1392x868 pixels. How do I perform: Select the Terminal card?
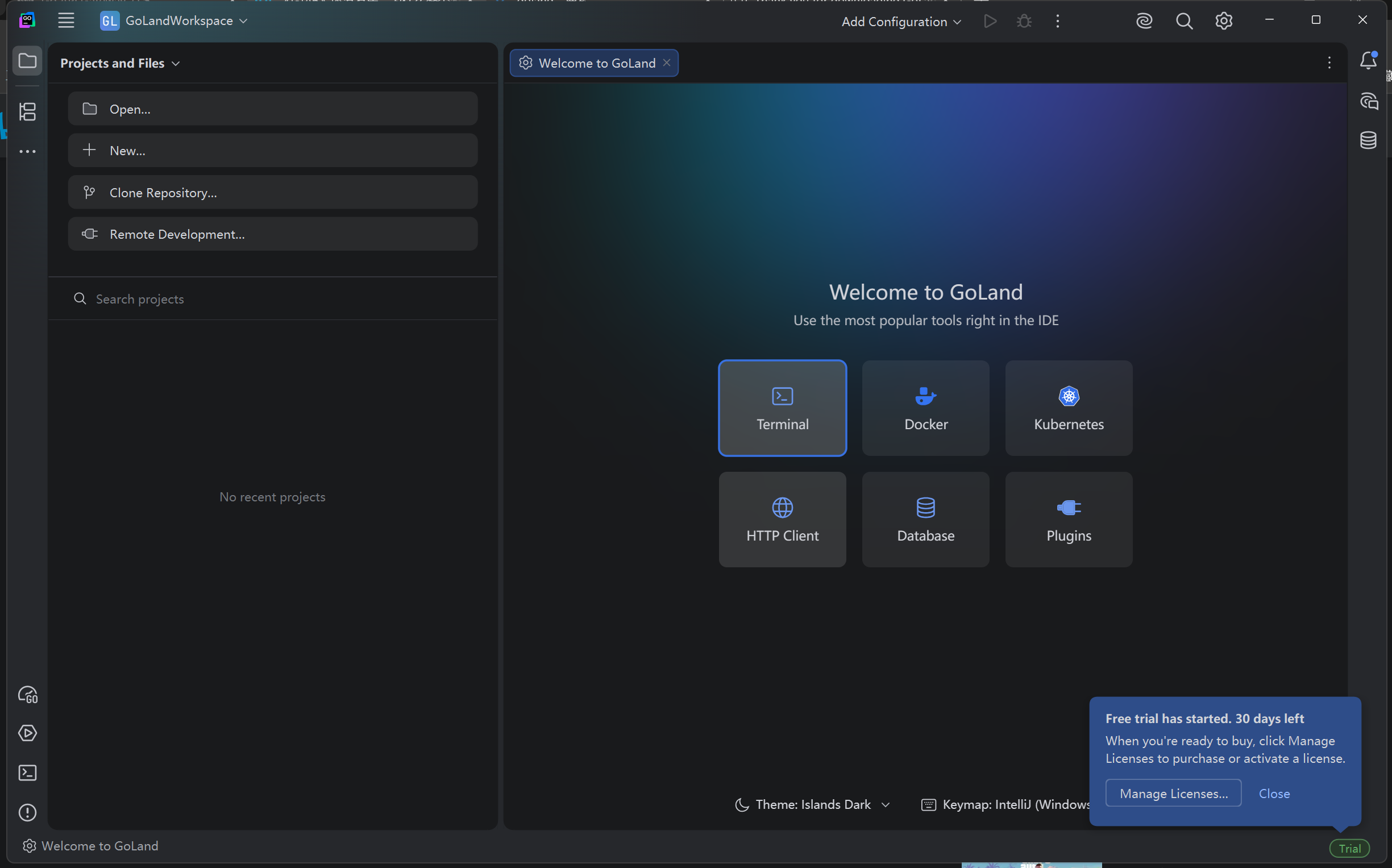tap(782, 408)
